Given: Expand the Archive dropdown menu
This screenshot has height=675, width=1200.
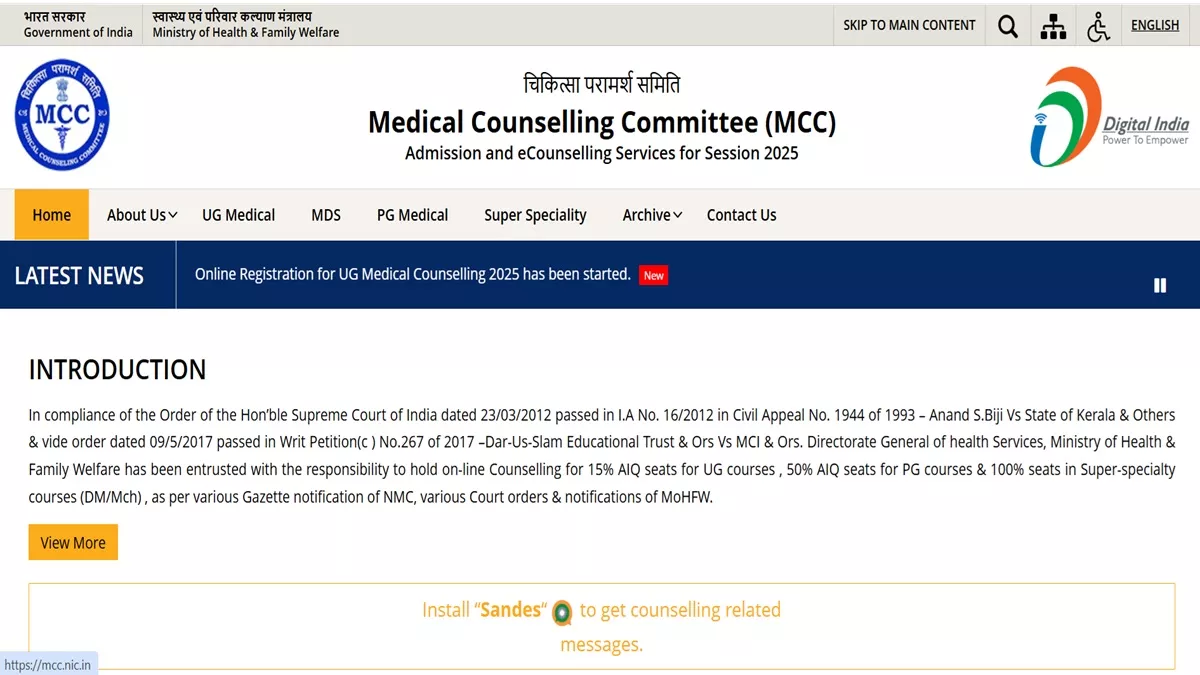Looking at the screenshot, I should [652, 215].
